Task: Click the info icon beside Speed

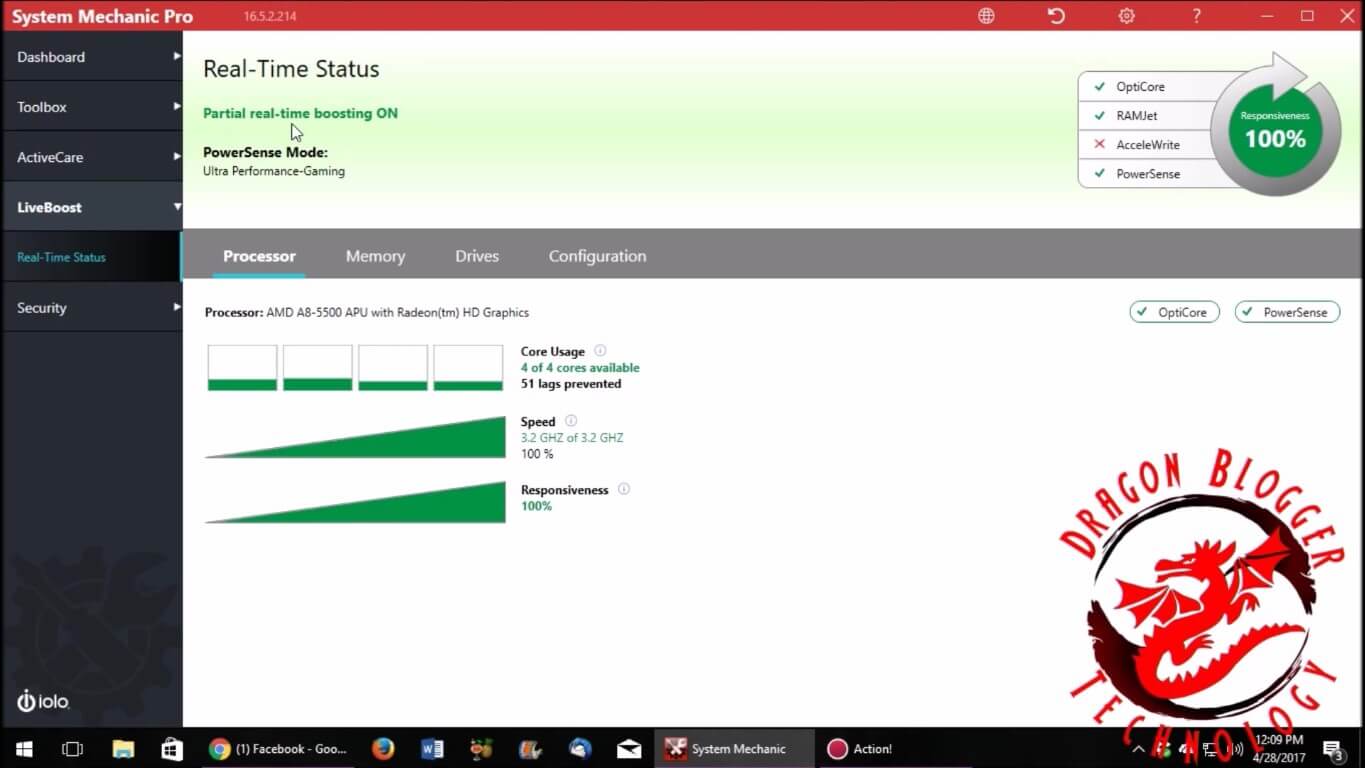Action: tap(571, 421)
